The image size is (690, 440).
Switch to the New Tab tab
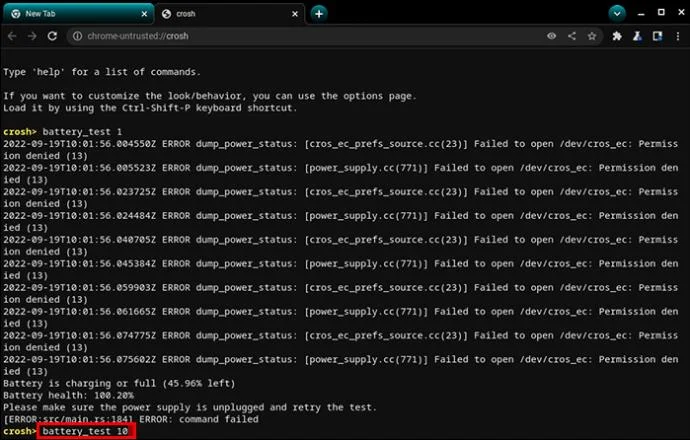tap(78, 14)
